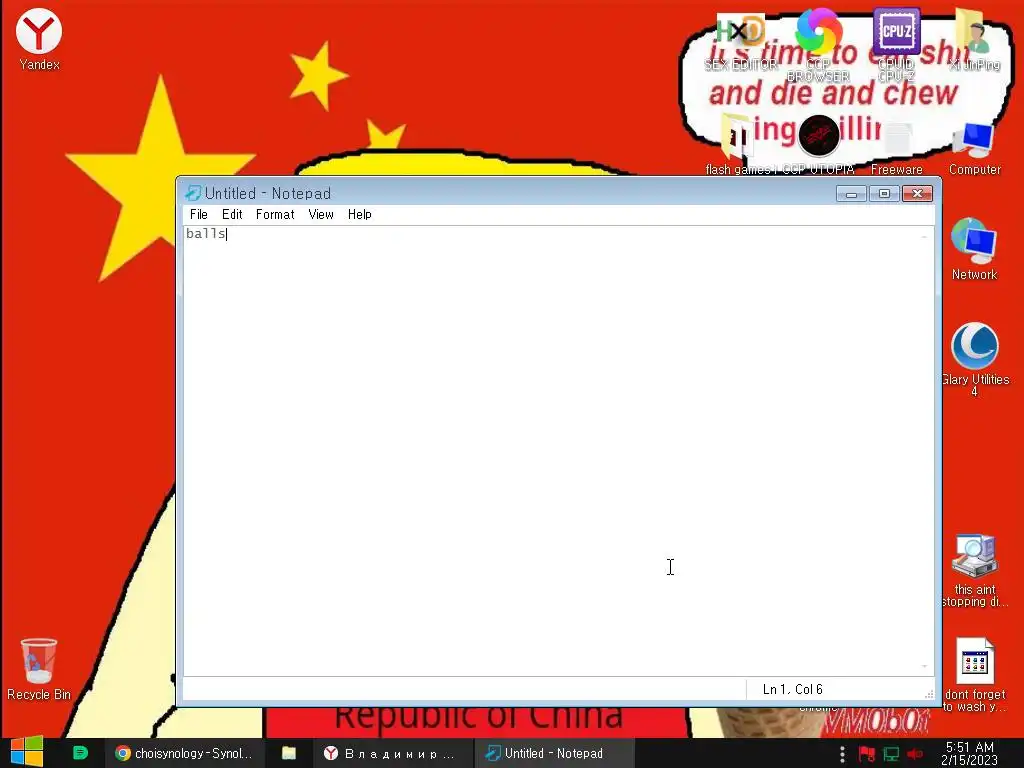1024x768 pixels.
Task: Open the 'dont forget to wash y...' file icon
Action: pos(974,675)
